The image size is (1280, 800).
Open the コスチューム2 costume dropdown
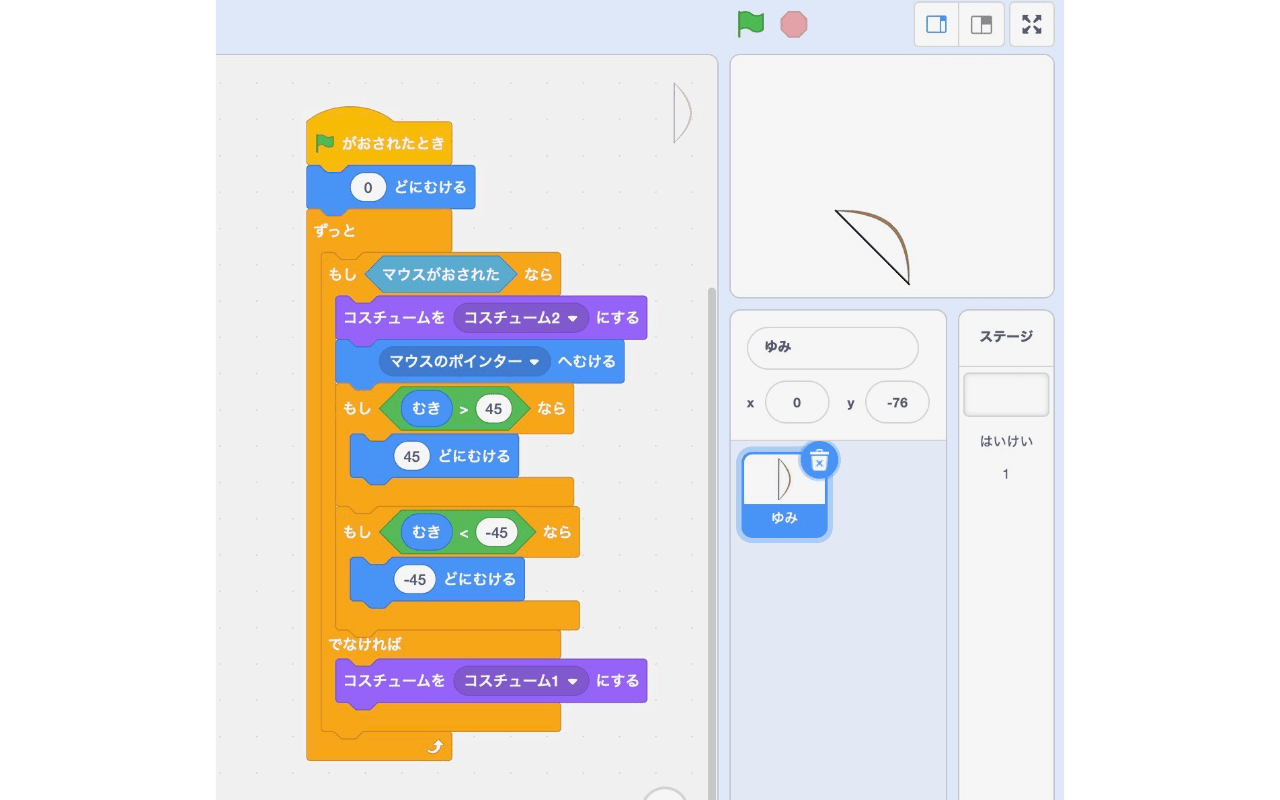coord(521,318)
